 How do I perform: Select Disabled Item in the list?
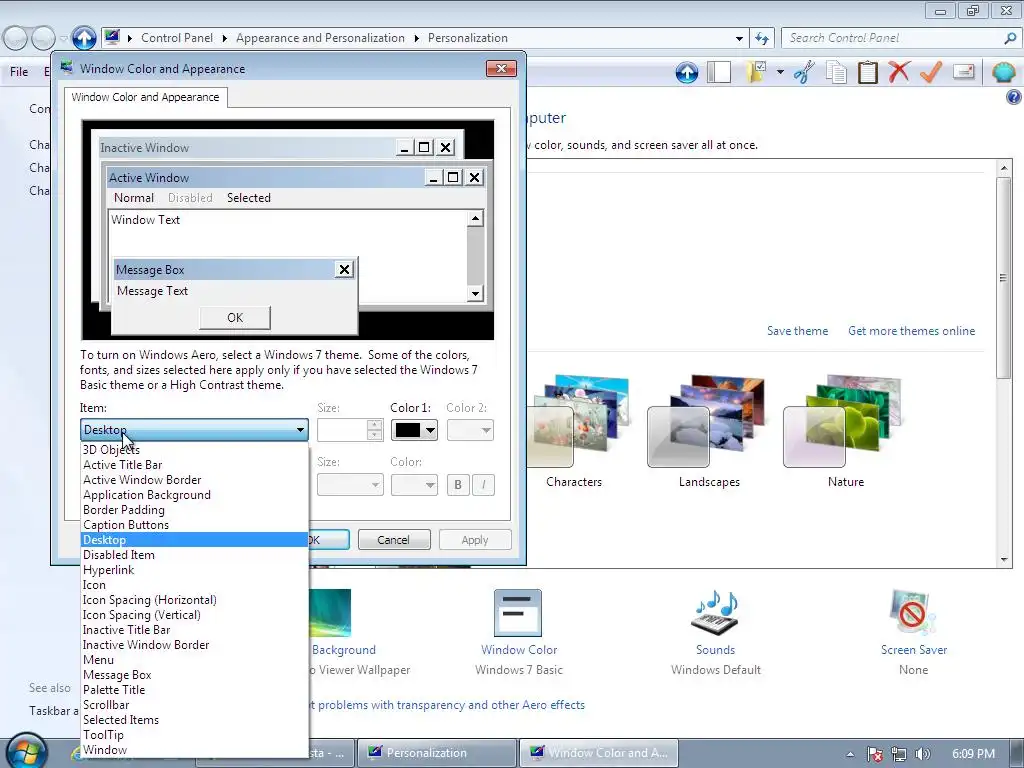[x=194, y=554]
